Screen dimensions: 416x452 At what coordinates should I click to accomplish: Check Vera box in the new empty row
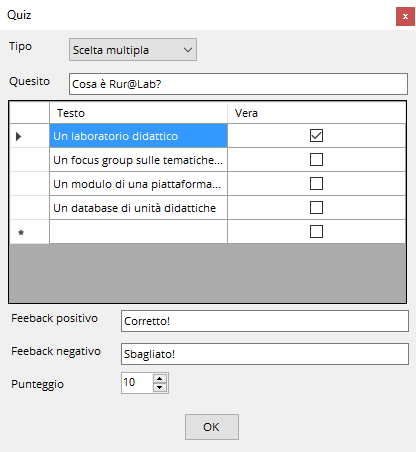pyautogui.click(x=316, y=232)
